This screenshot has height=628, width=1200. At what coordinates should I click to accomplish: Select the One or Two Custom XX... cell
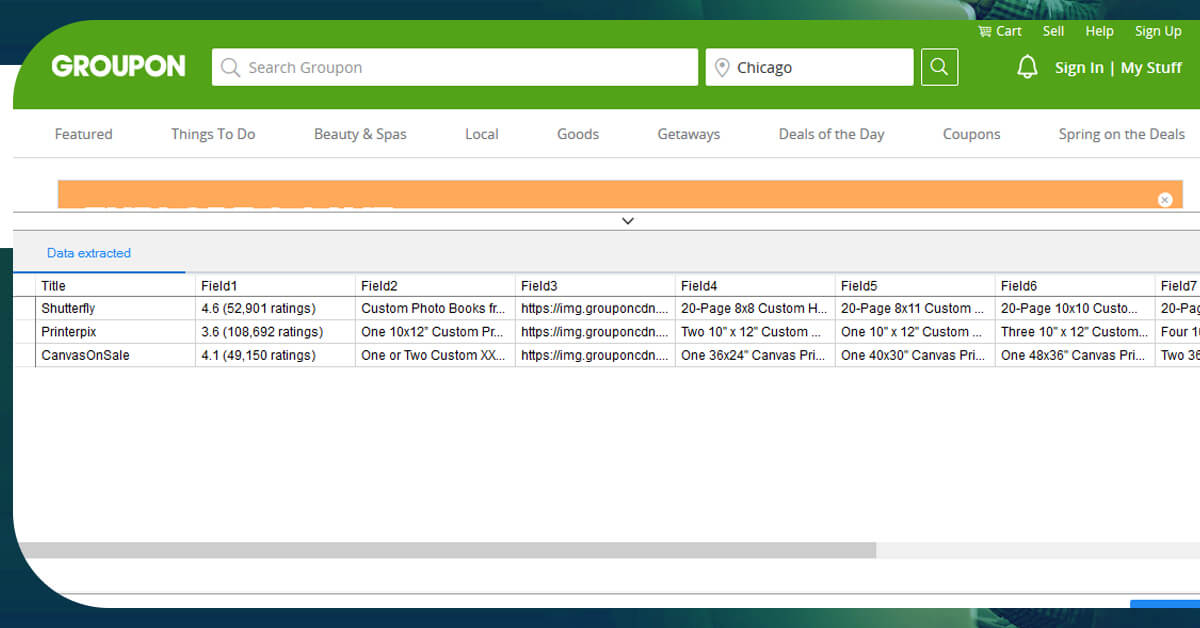coord(435,355)
